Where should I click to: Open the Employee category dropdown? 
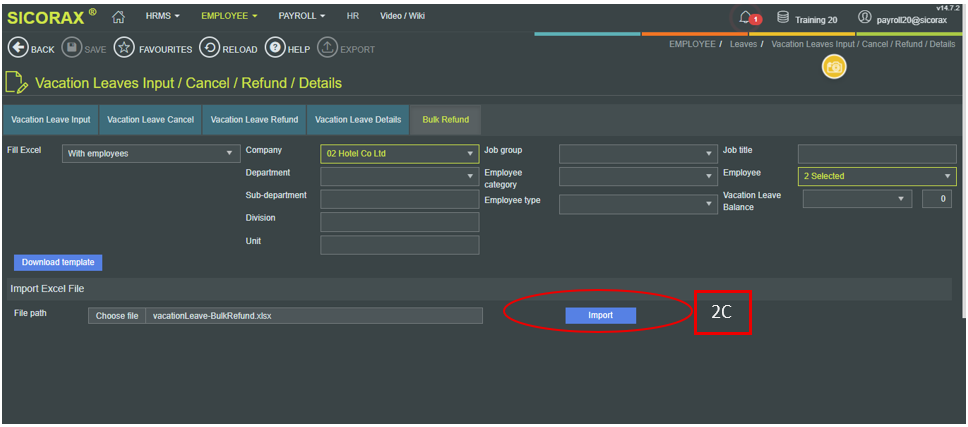click(638, 176)
